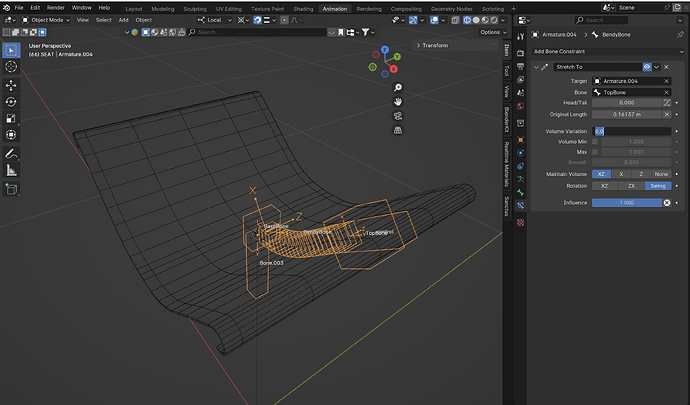Switch to the Shading workspace tab
The height and width of the screenshot is (405, 690).
(303, 9)
